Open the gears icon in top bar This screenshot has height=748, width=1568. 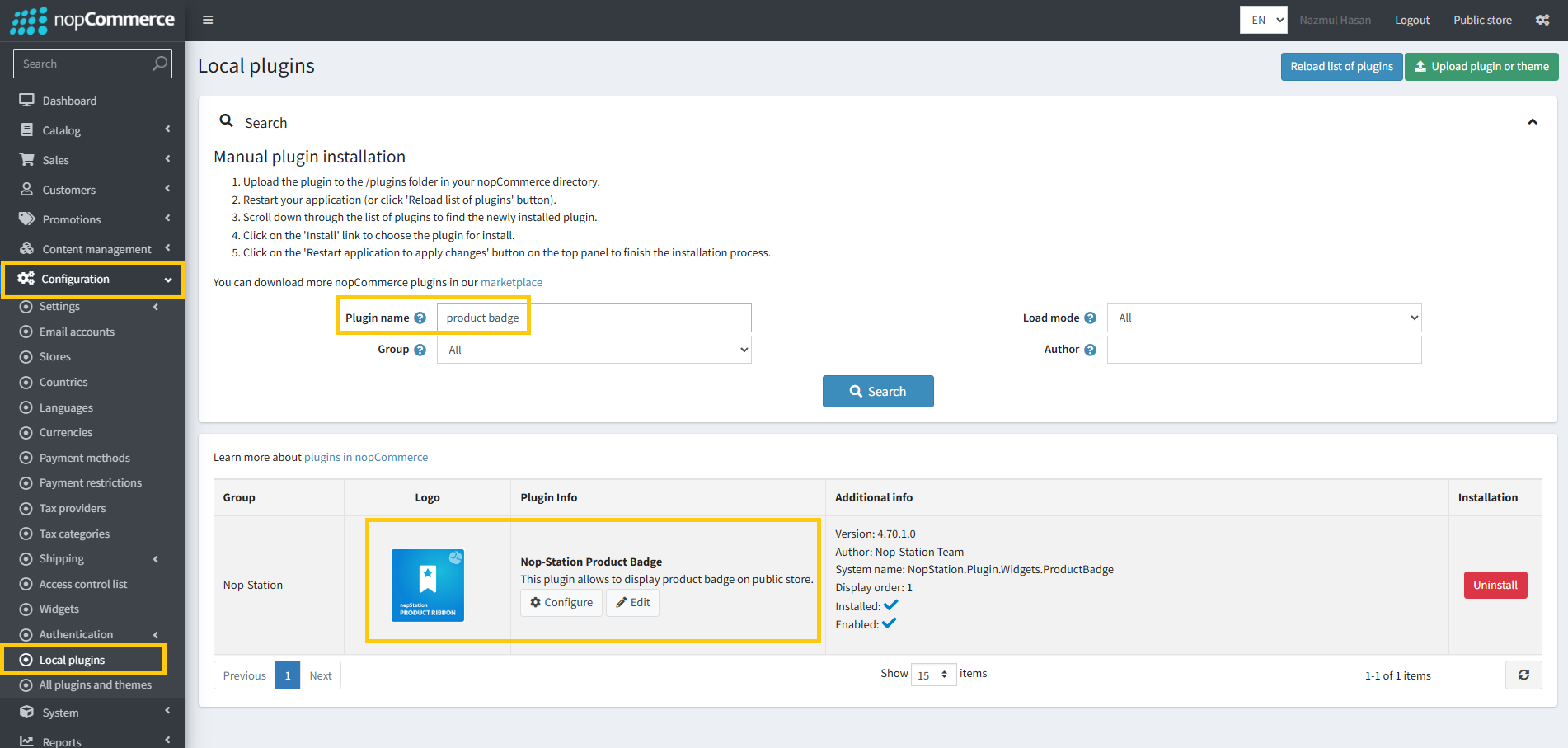[1542, 20]
